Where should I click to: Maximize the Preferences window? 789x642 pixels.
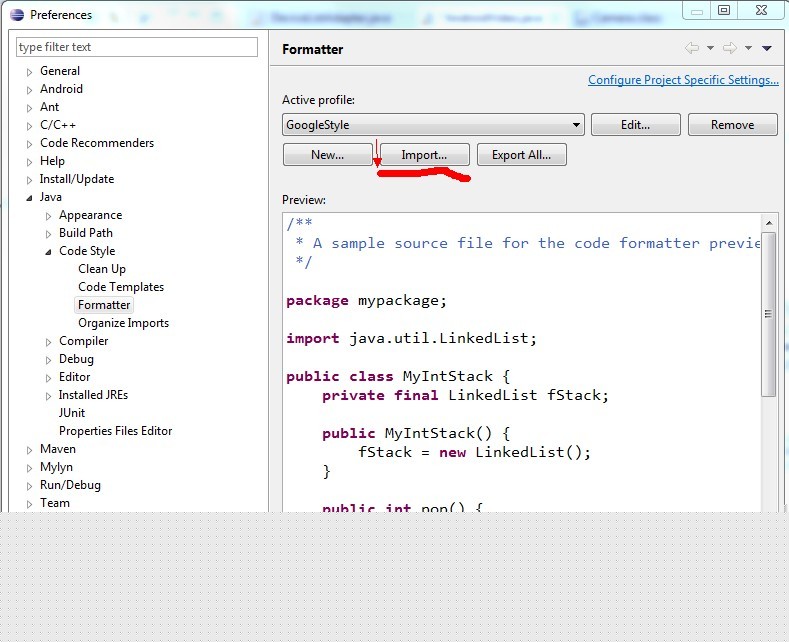(x=724, y=10)
